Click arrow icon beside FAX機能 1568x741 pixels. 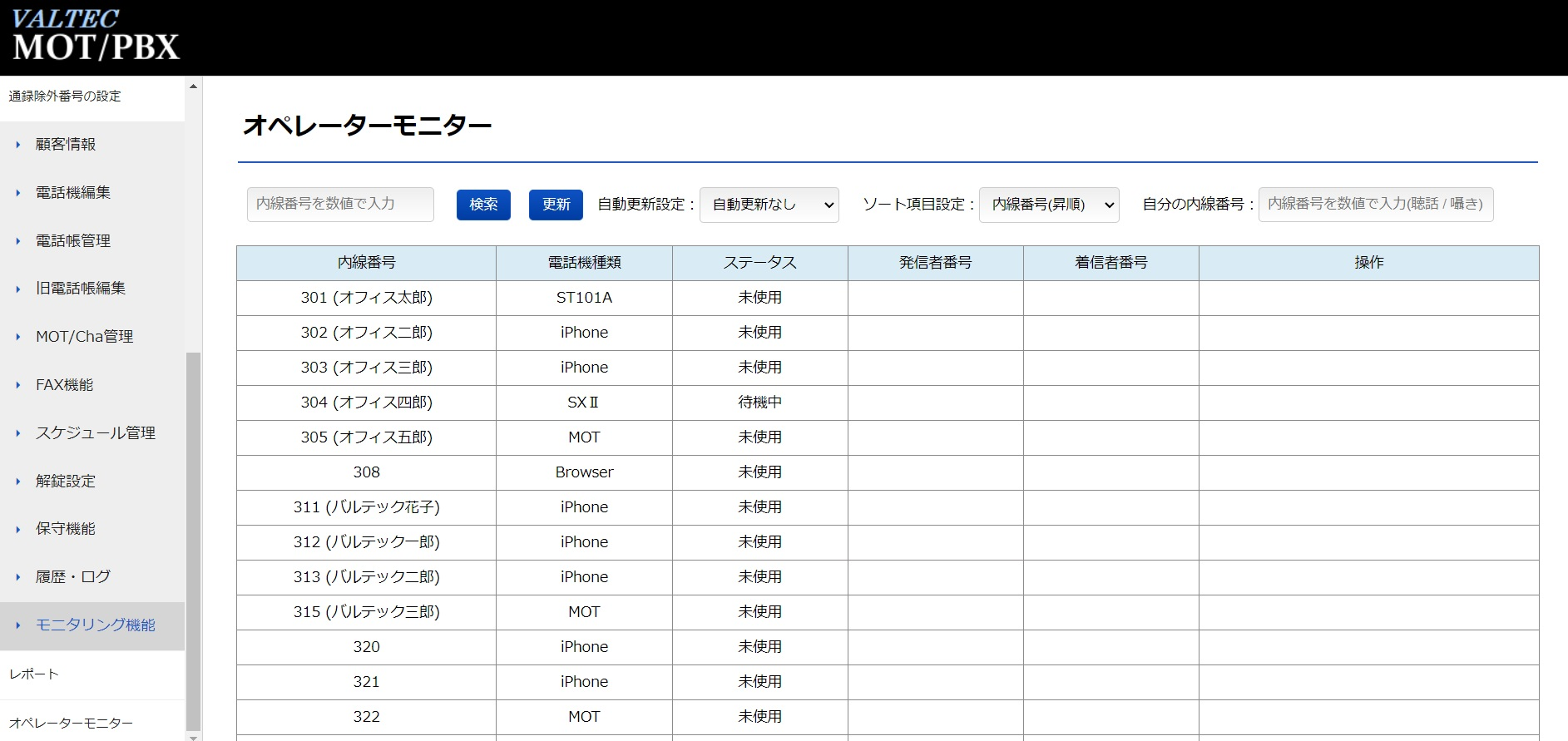(x=18, y=385)
